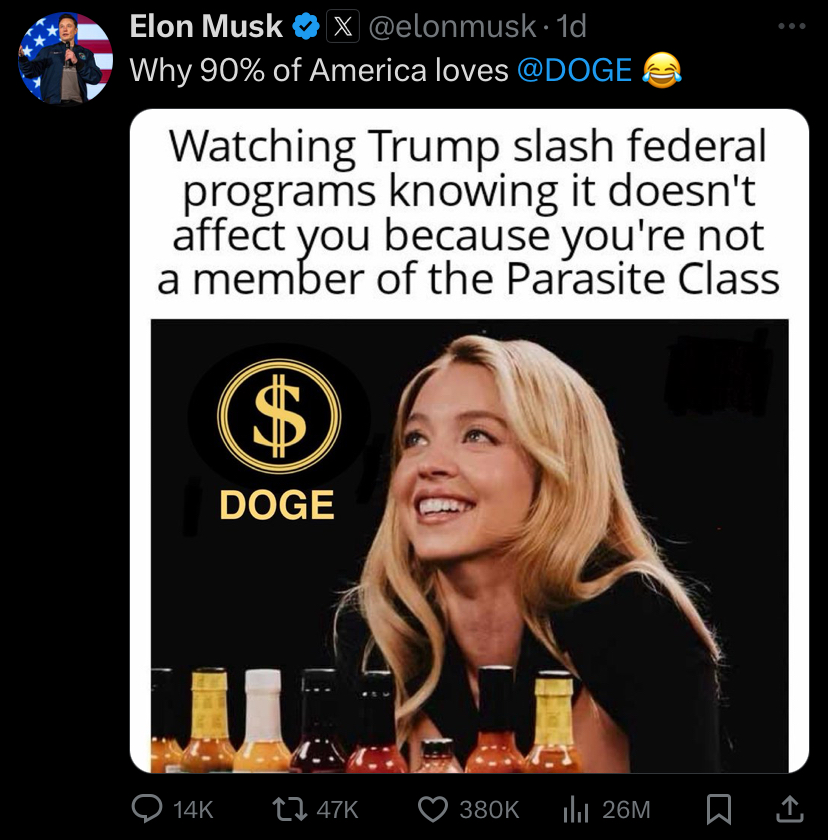Click the 1d timestamp
This screenshot has width=828, height=840.
(x=572, y=26)
